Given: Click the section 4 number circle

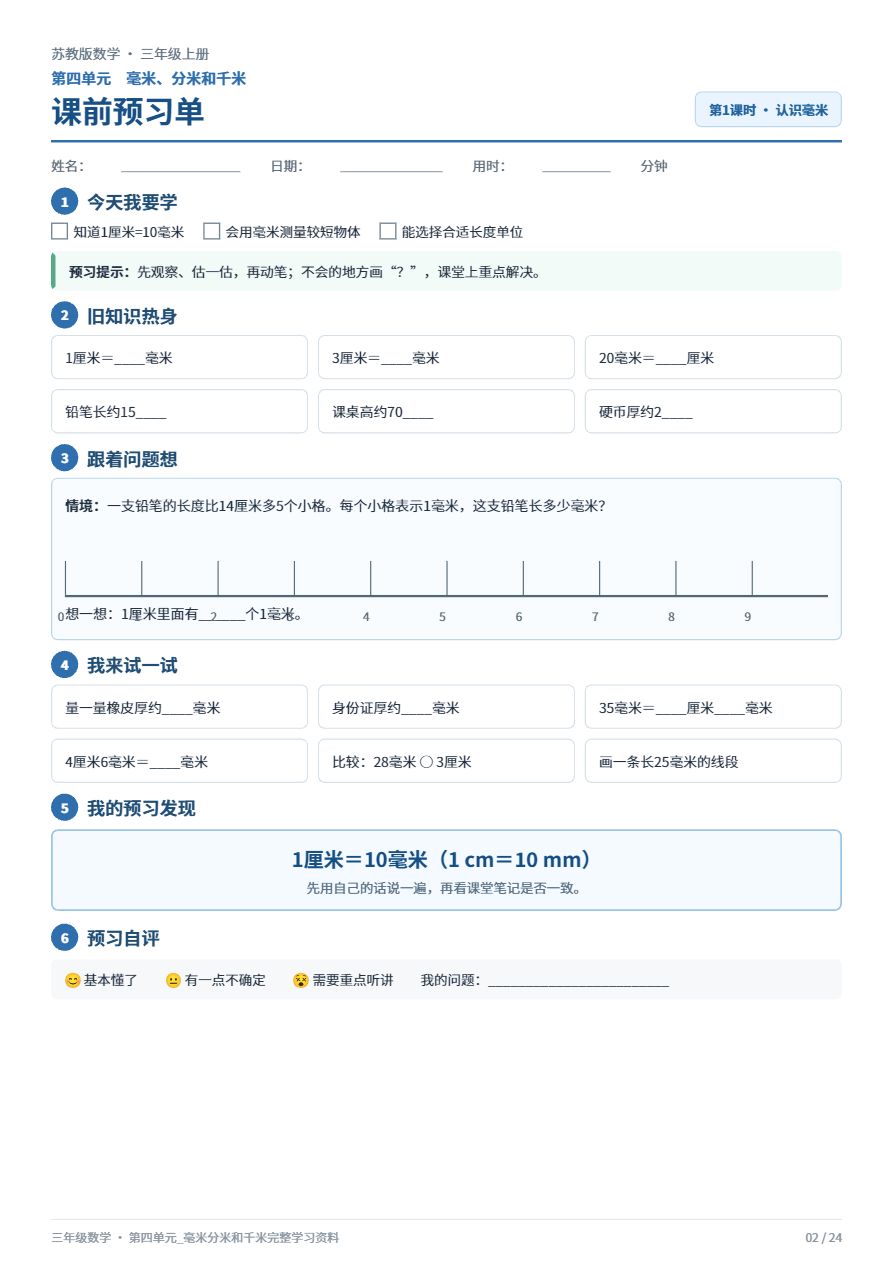Looking at the screenshot, I should (64, 665).
